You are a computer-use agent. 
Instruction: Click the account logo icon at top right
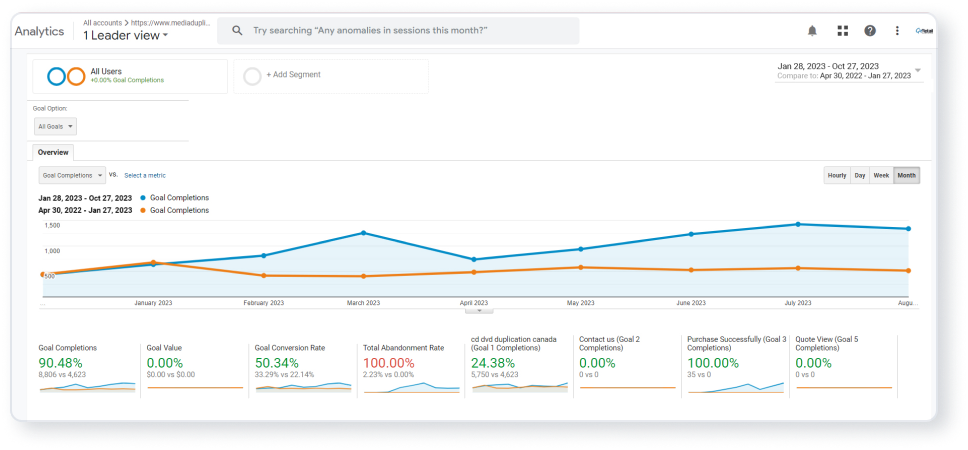click(x=924, y=31)
